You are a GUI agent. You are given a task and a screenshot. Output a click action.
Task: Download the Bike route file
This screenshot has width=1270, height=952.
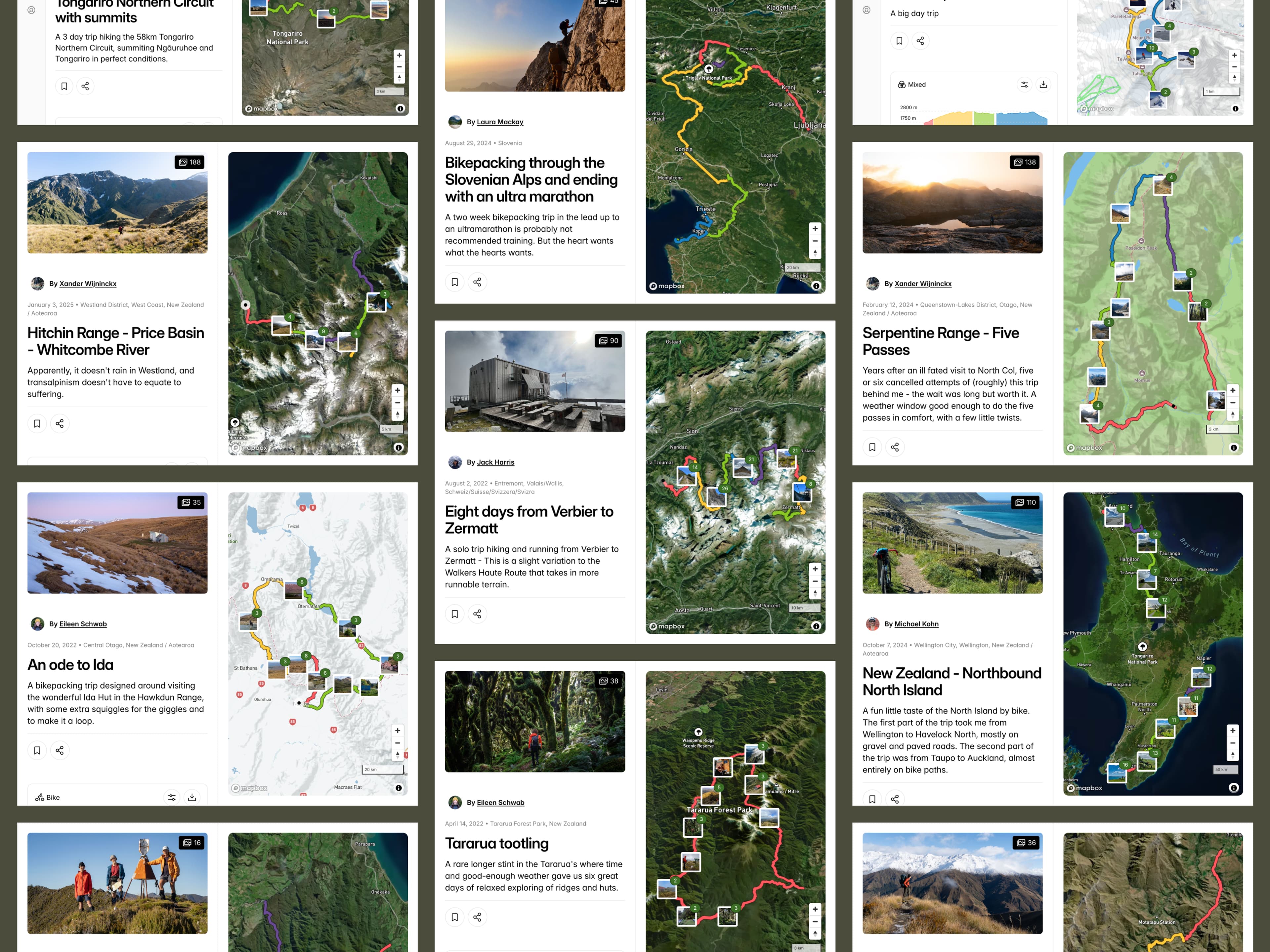point(192,797)
